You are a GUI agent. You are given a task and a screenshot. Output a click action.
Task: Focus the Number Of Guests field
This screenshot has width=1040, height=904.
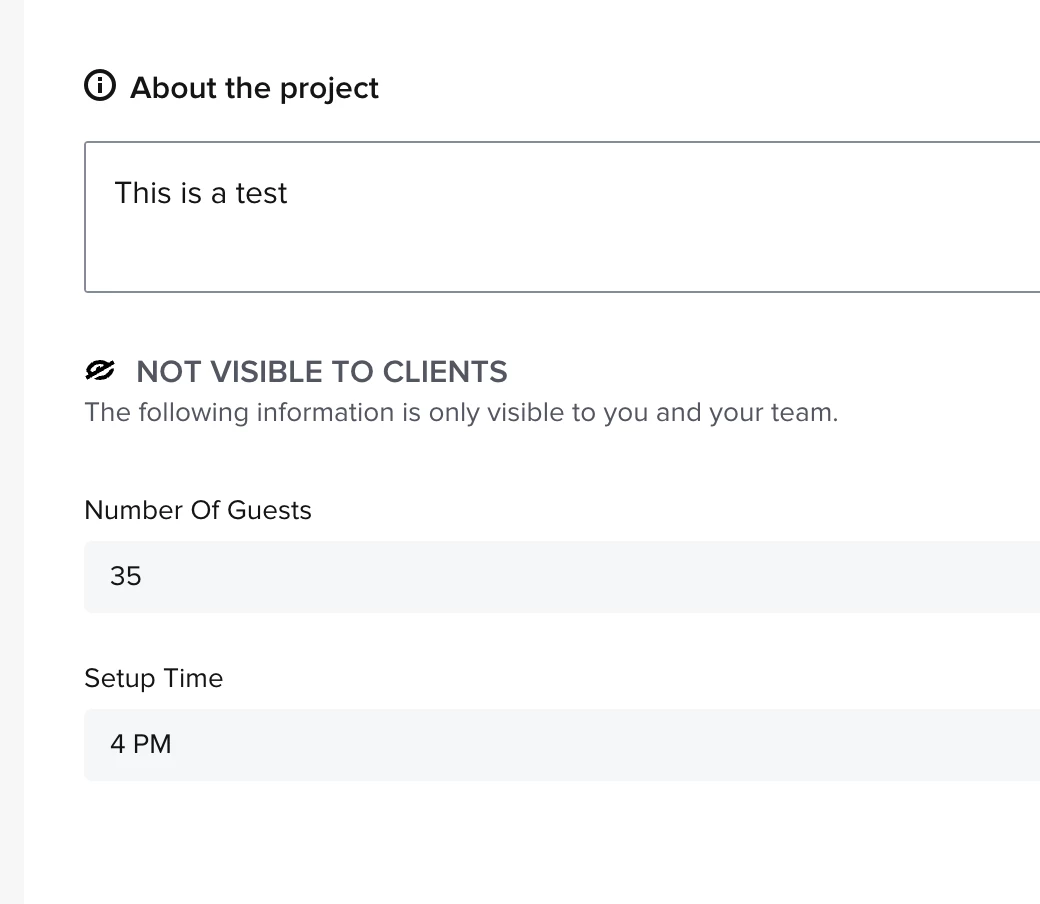(560, 577)
